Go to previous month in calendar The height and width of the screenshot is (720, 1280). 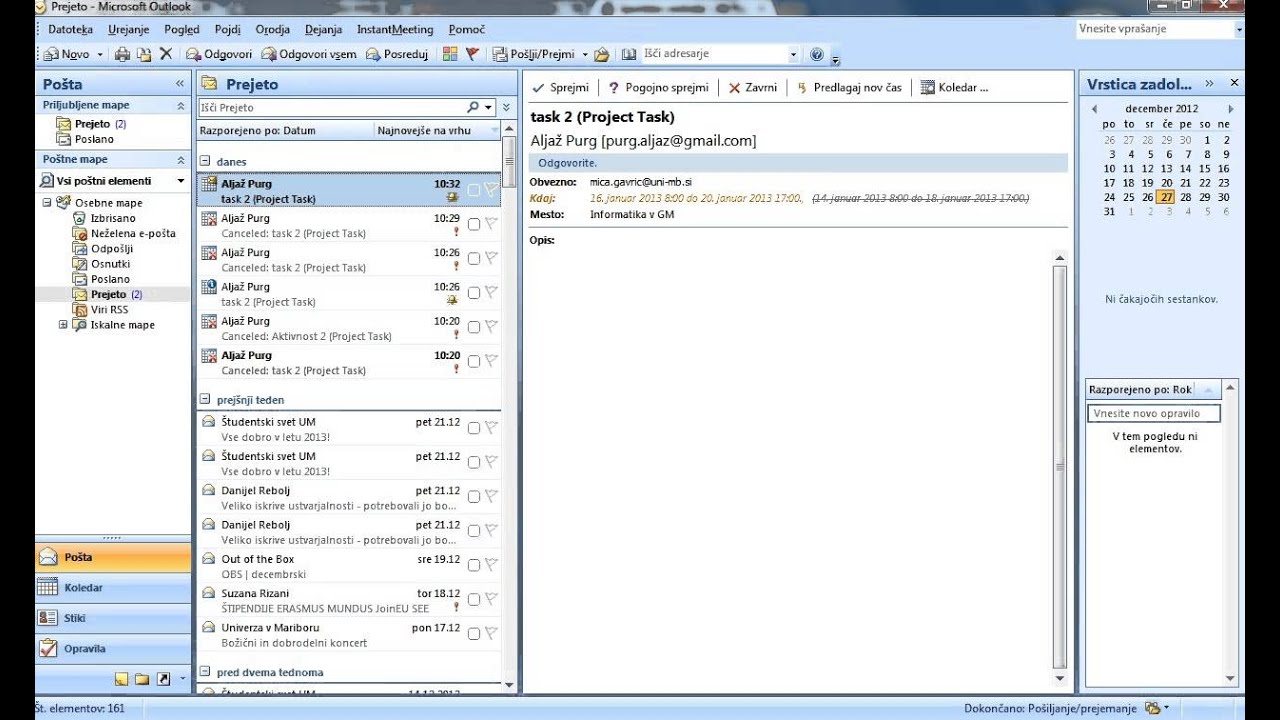(x=1094, y=109)
